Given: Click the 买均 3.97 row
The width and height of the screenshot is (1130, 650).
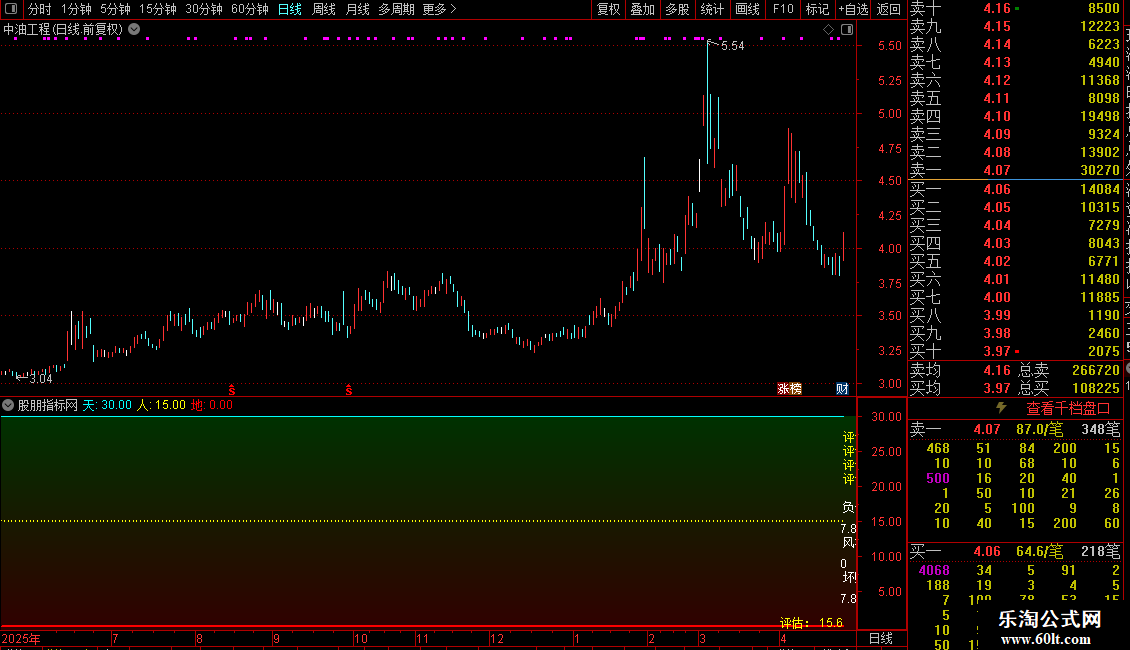Looking at the screenshot, I should point(961,388).
